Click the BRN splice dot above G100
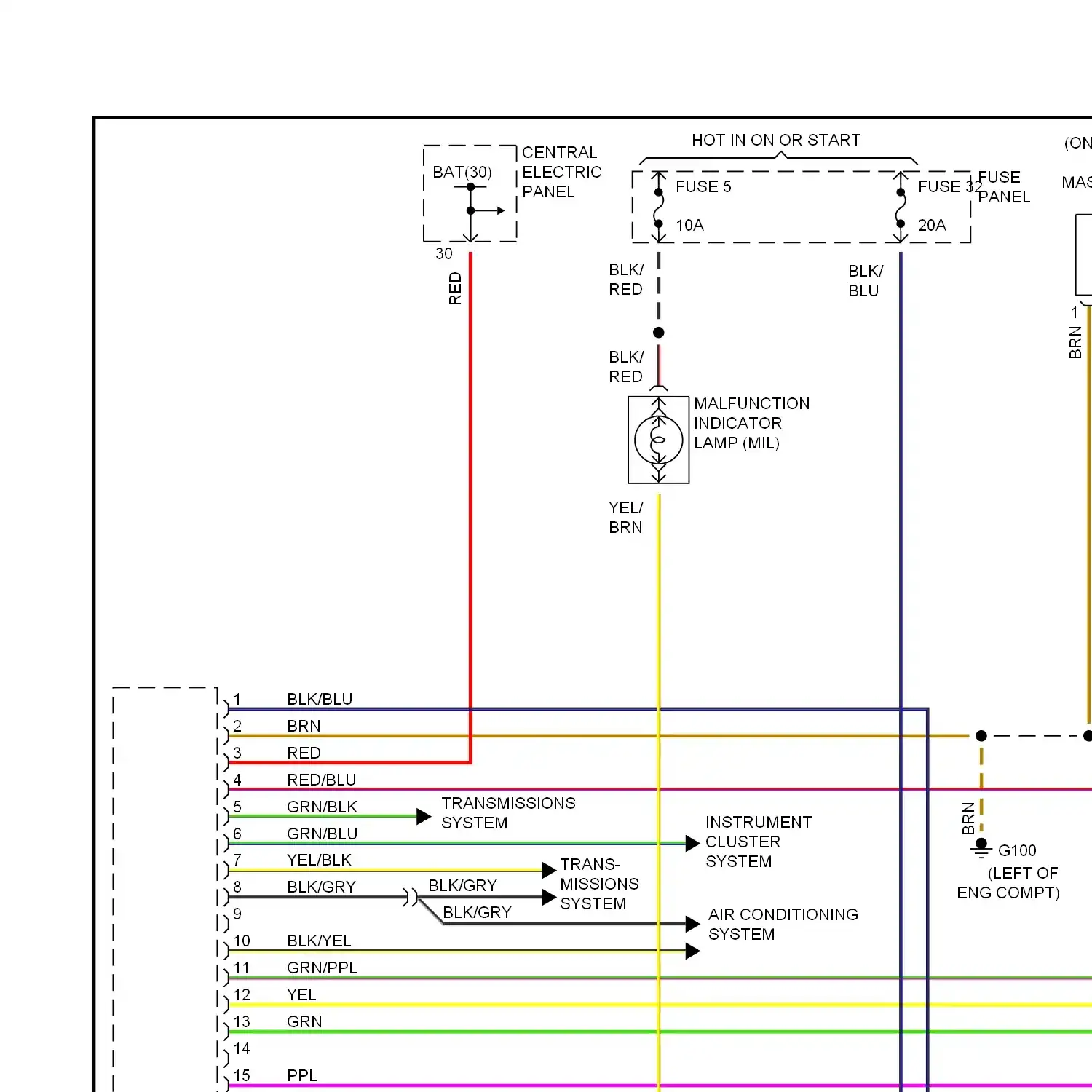Viewport: 1092px width, 1092px height. click(981, 736)
